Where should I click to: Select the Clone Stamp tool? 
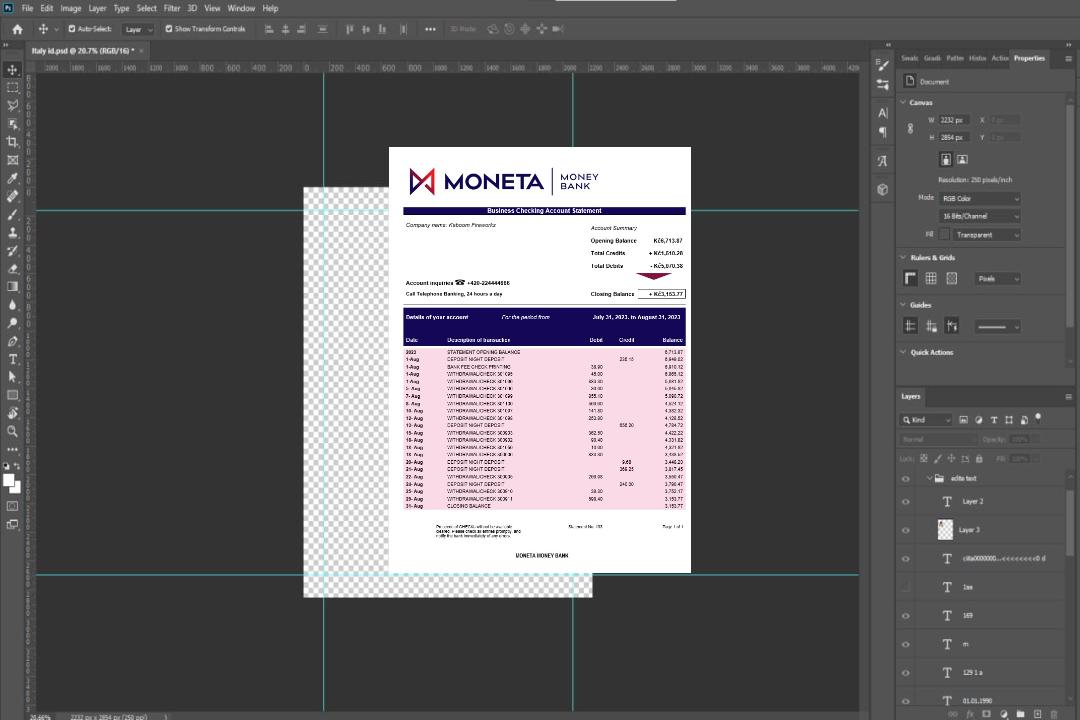pyautogui.click(x=12, y=232)
